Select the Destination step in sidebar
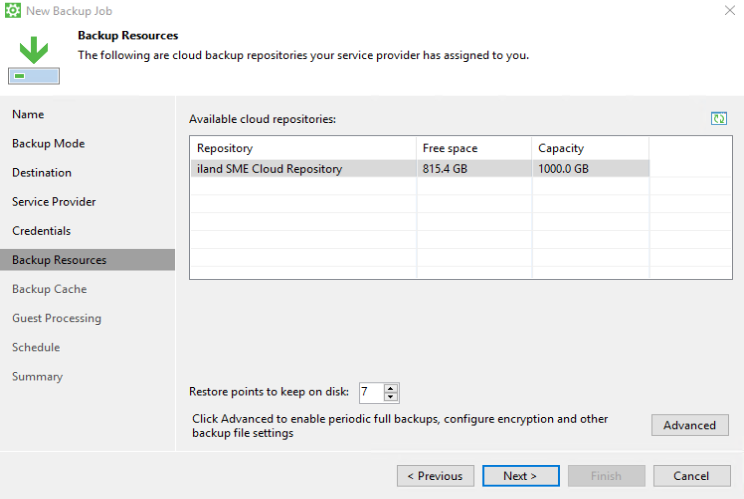 [x=42, y=173]
